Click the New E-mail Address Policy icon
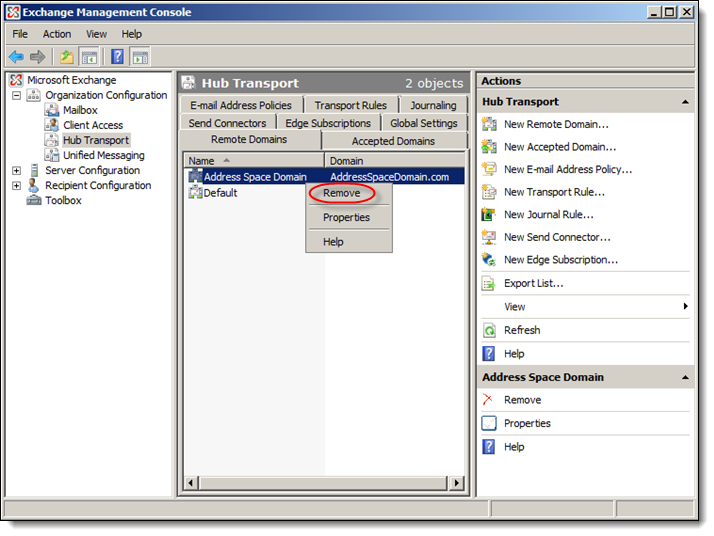This screenshot has height=536, width=714. pyautogui.click(x=489, y=169)
